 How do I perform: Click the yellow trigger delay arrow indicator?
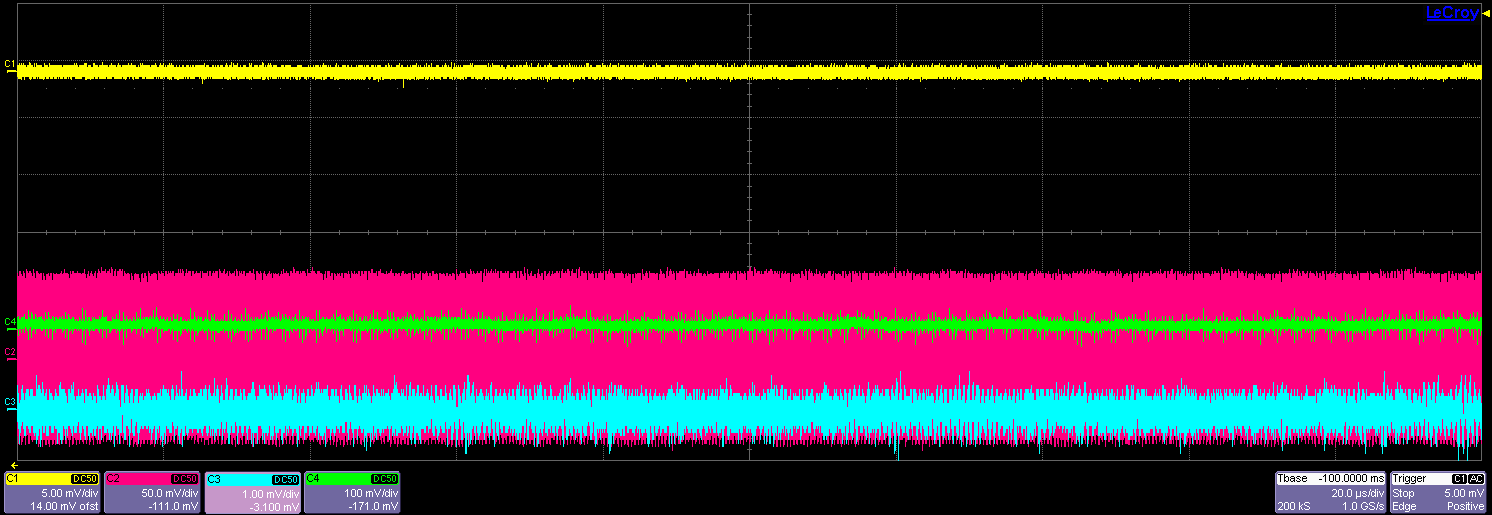coord(13,465)
